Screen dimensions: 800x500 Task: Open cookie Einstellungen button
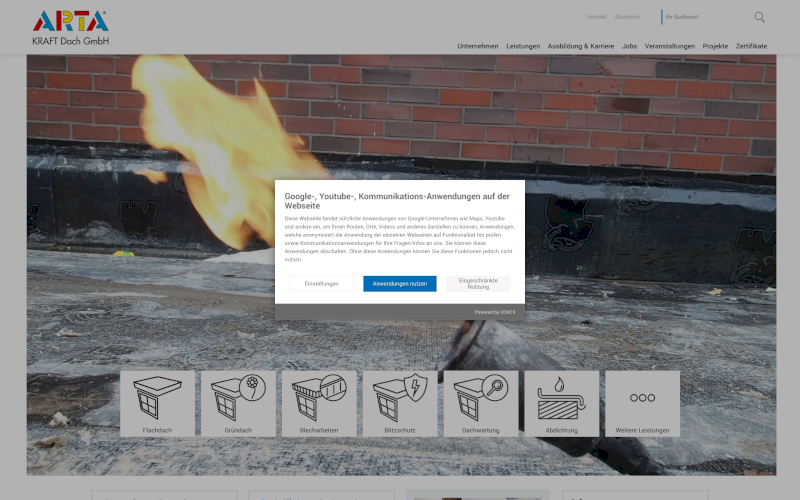click(321, 284)
